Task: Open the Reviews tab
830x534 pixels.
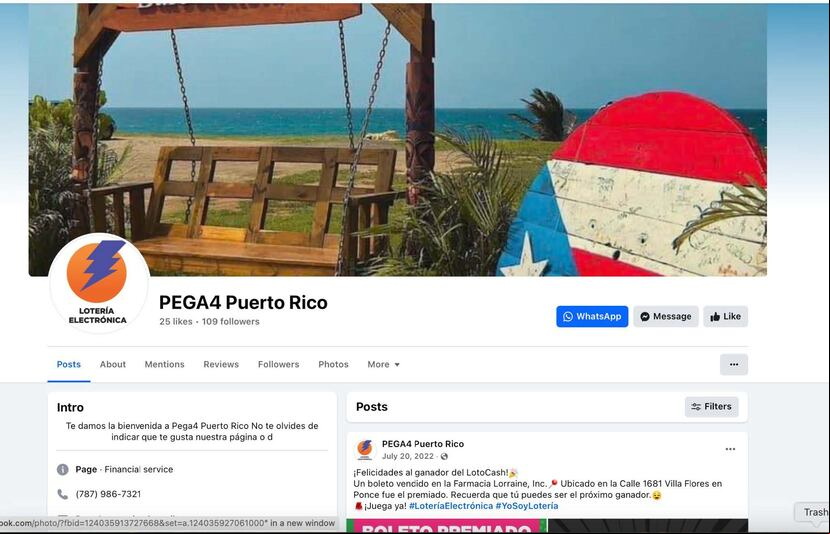Action: (221, 365)
